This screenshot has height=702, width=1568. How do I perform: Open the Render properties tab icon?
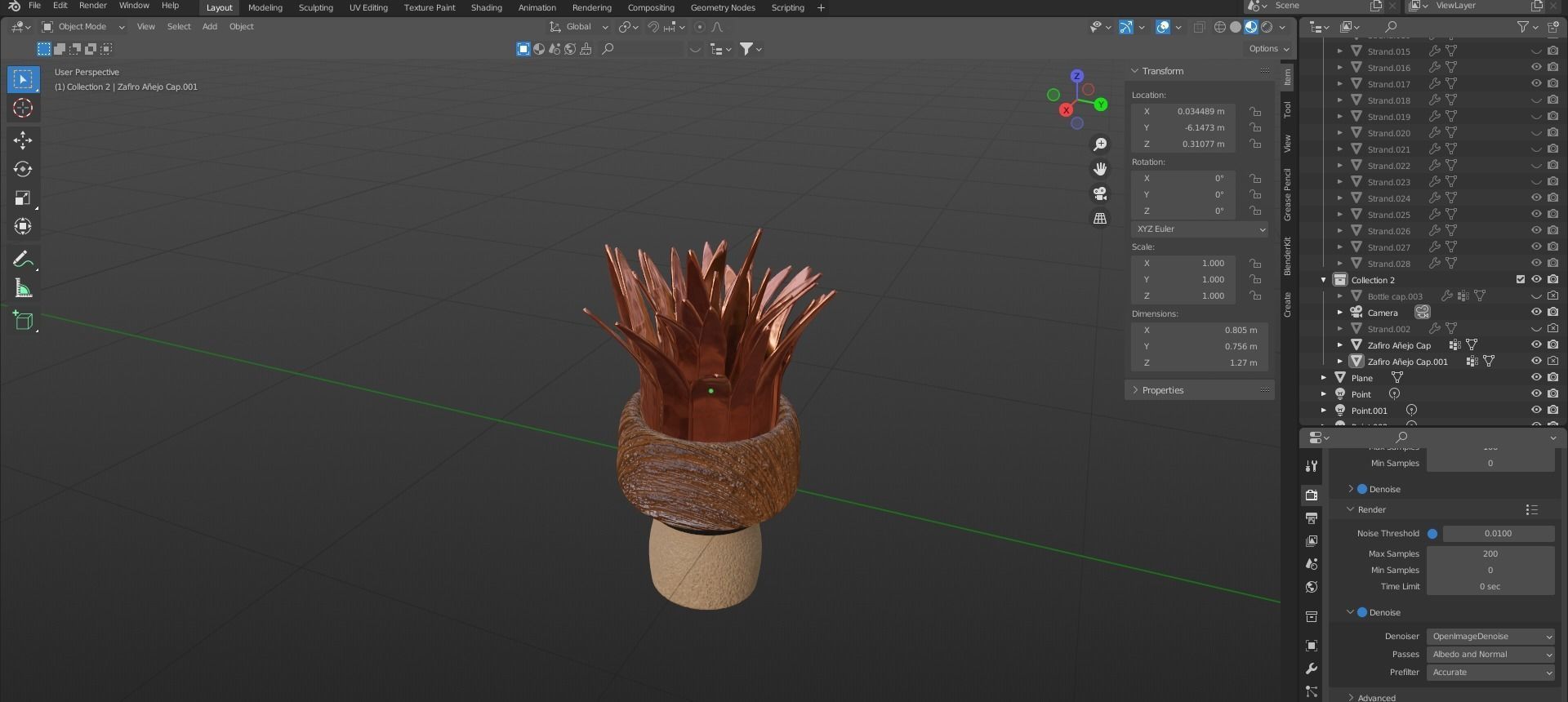click(x=1312, y=495)
